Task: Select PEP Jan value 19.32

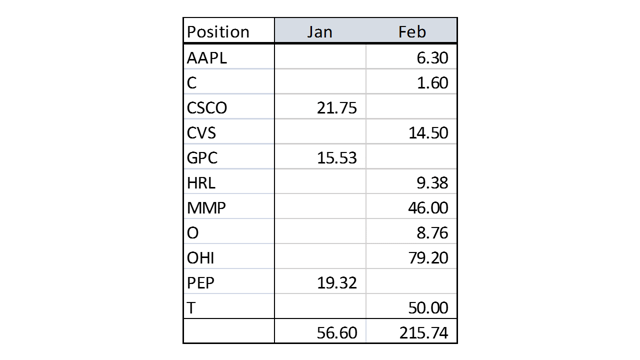Action: pos(320,282)
